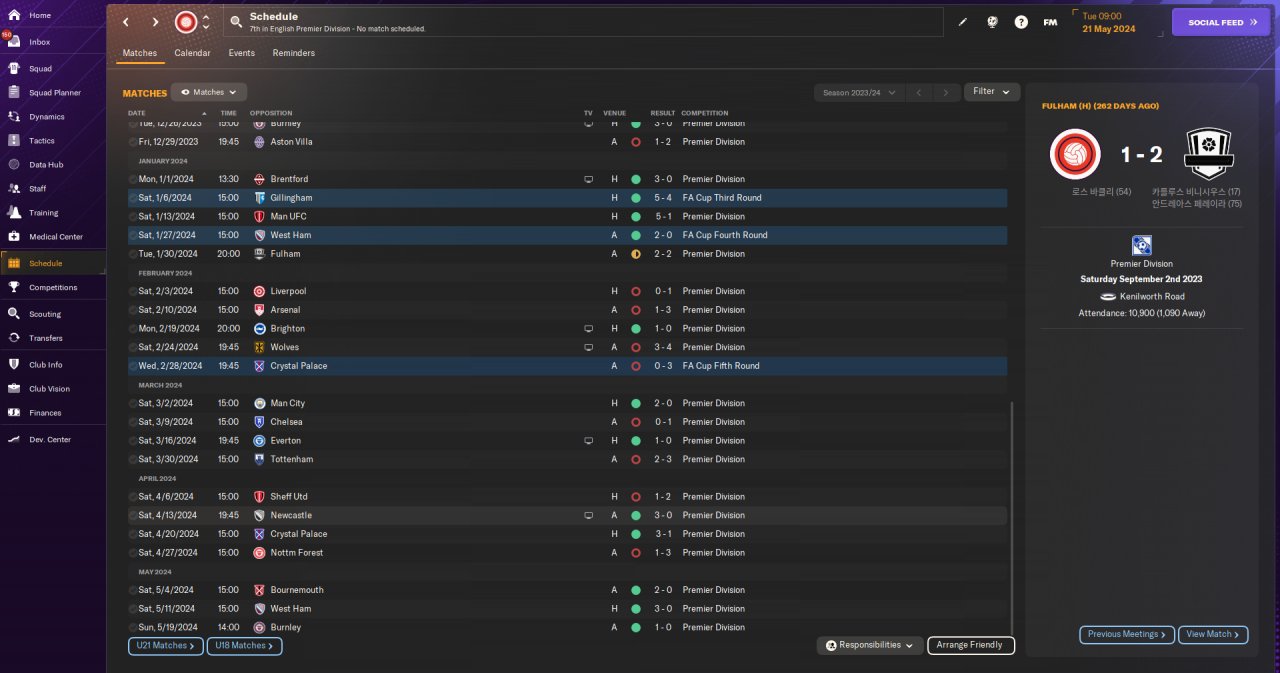
Task: Click the search magnifier icon
Action: click(236, 21)
